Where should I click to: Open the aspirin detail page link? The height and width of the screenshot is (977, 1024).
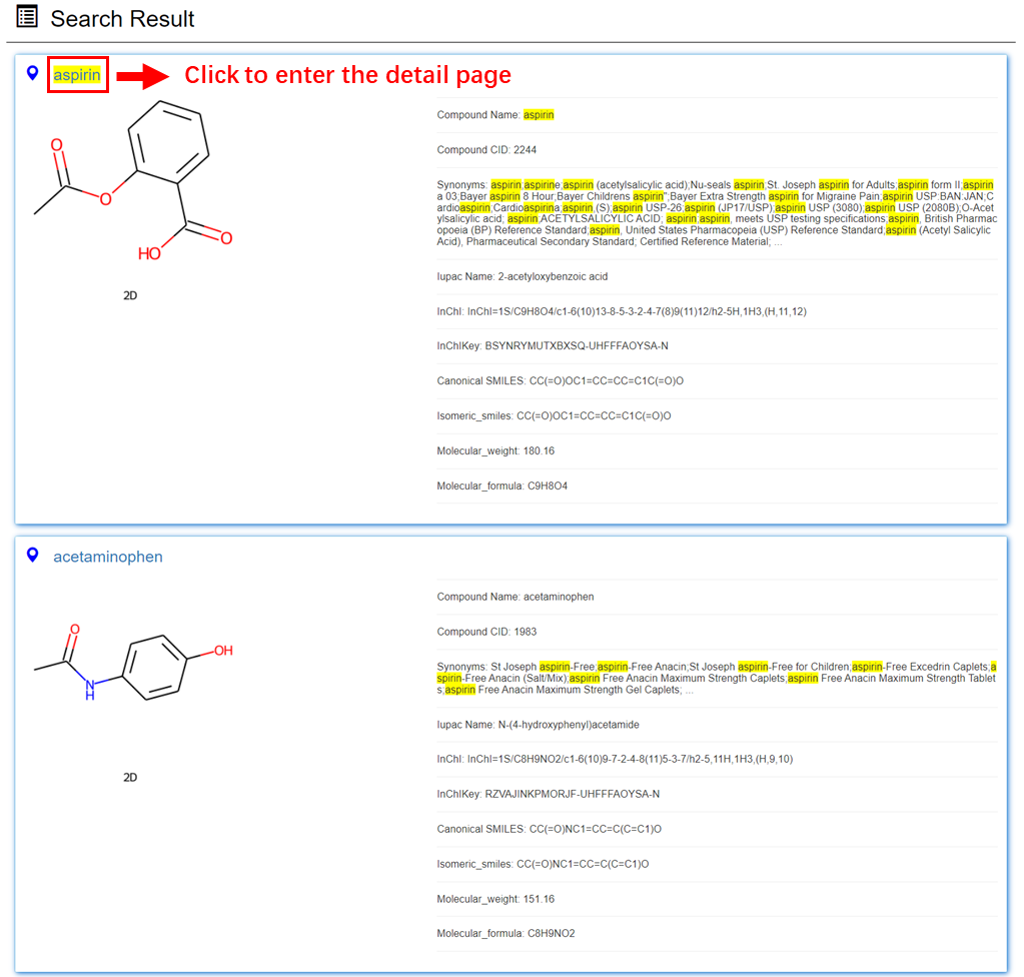coord(77,75)
